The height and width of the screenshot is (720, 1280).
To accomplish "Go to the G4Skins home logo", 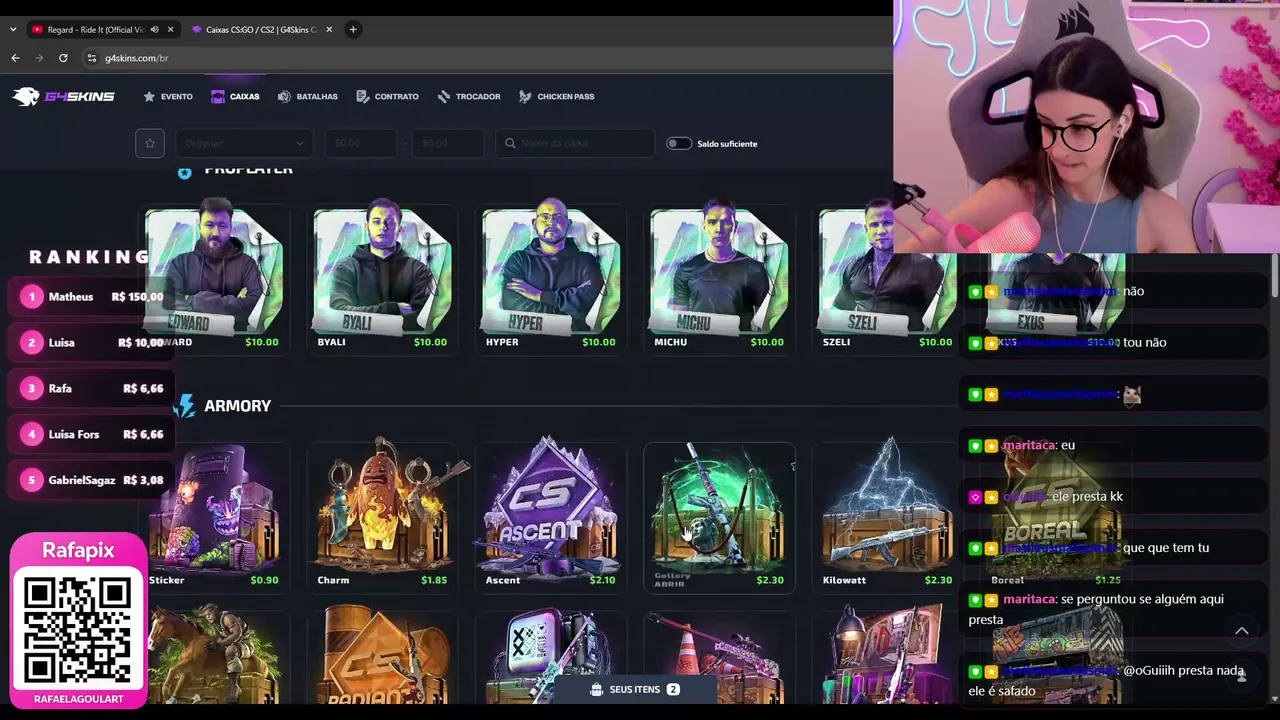I will tap(63, 97).
